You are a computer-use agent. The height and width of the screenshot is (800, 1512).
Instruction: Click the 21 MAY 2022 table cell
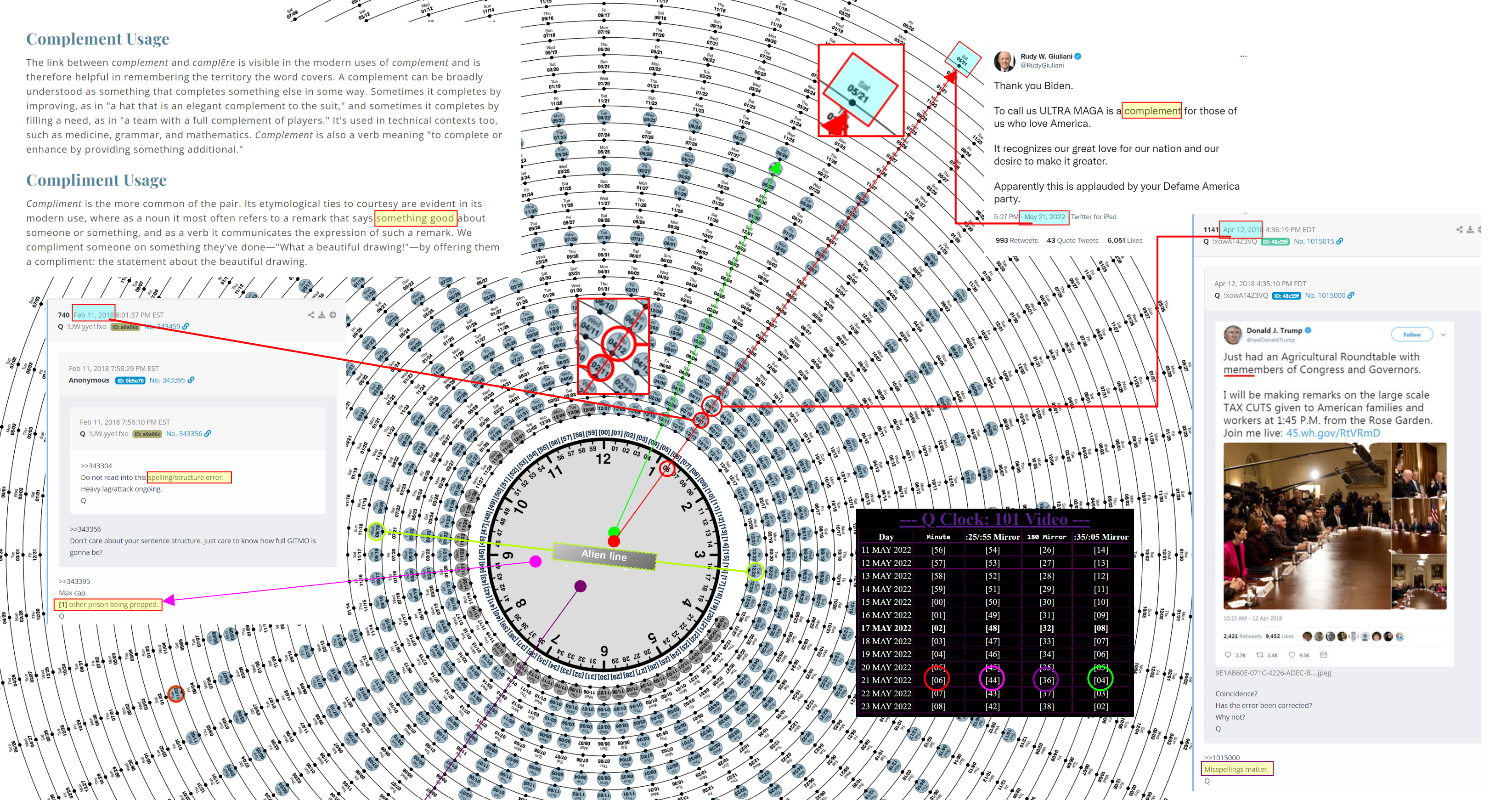[886, 680]
